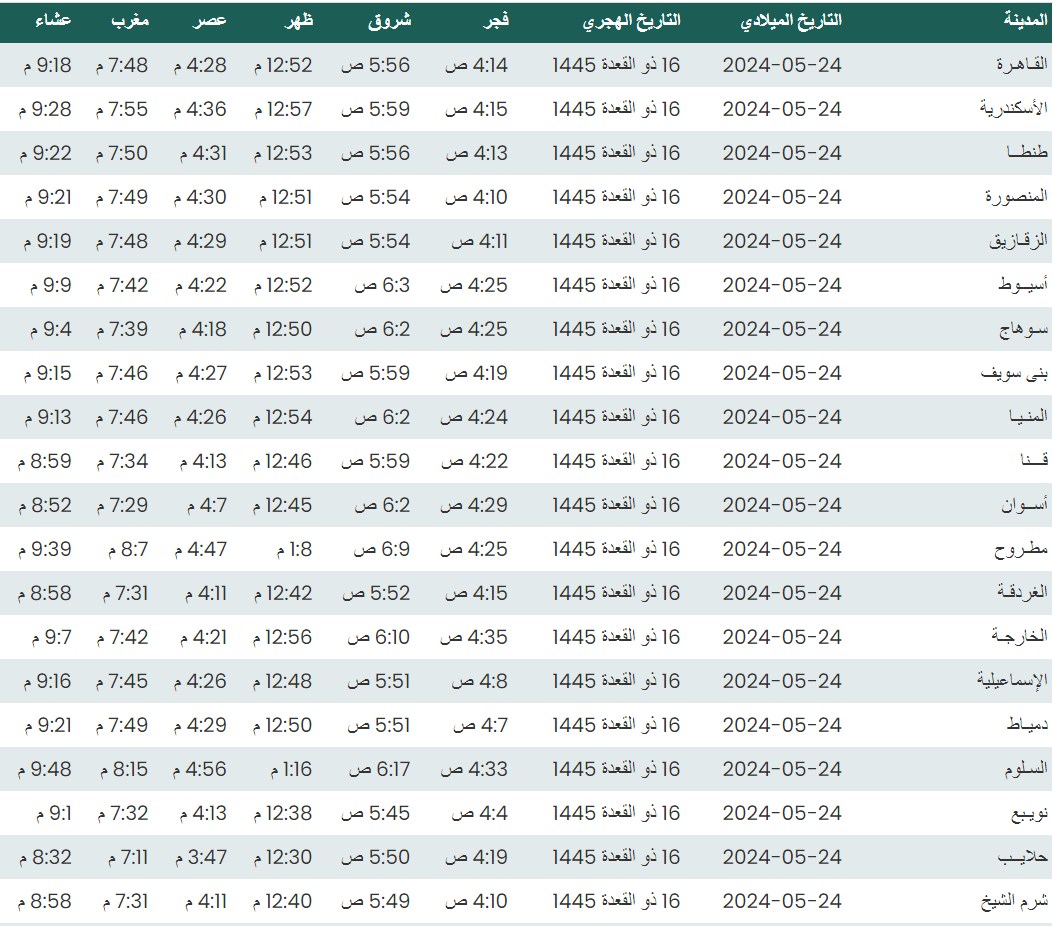Click the Maghrib time for الغردقة
The height and width of the screenshot is (926, 1053).
tap(123, 593)
